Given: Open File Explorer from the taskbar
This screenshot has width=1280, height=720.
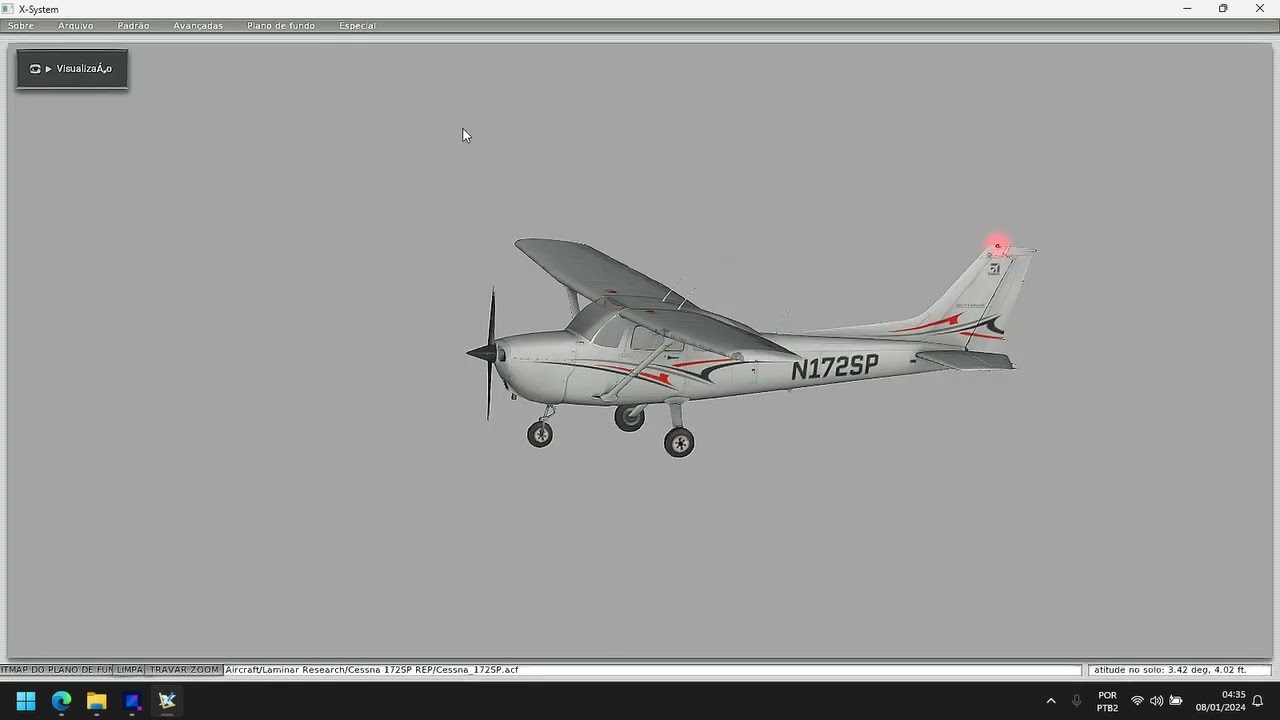Looking at the screenshot, I should 96,701.
